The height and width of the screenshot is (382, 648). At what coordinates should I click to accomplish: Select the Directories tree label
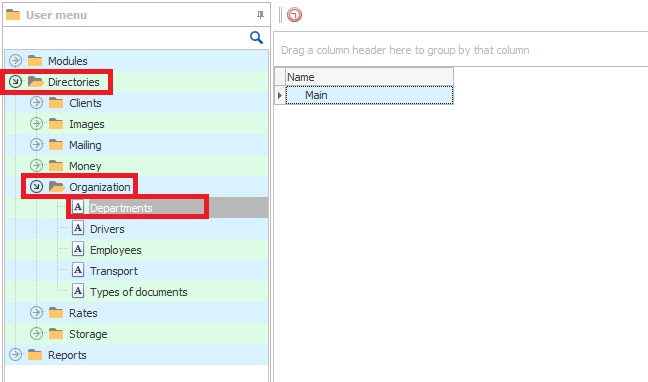pyautogui.click(x=74, y=82)
